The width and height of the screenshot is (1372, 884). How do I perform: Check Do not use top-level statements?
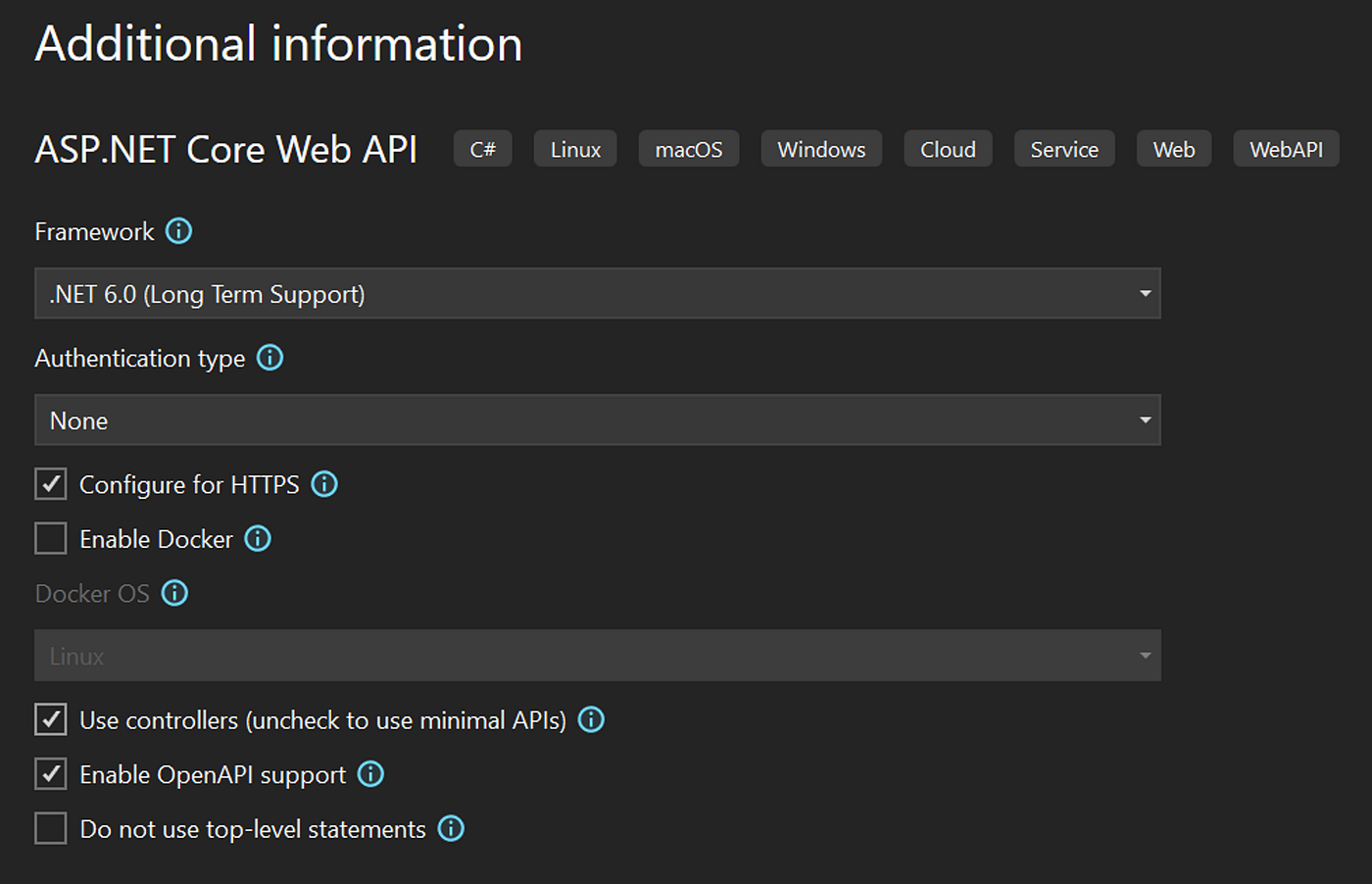pyautogui.click(x=51, y=829)
